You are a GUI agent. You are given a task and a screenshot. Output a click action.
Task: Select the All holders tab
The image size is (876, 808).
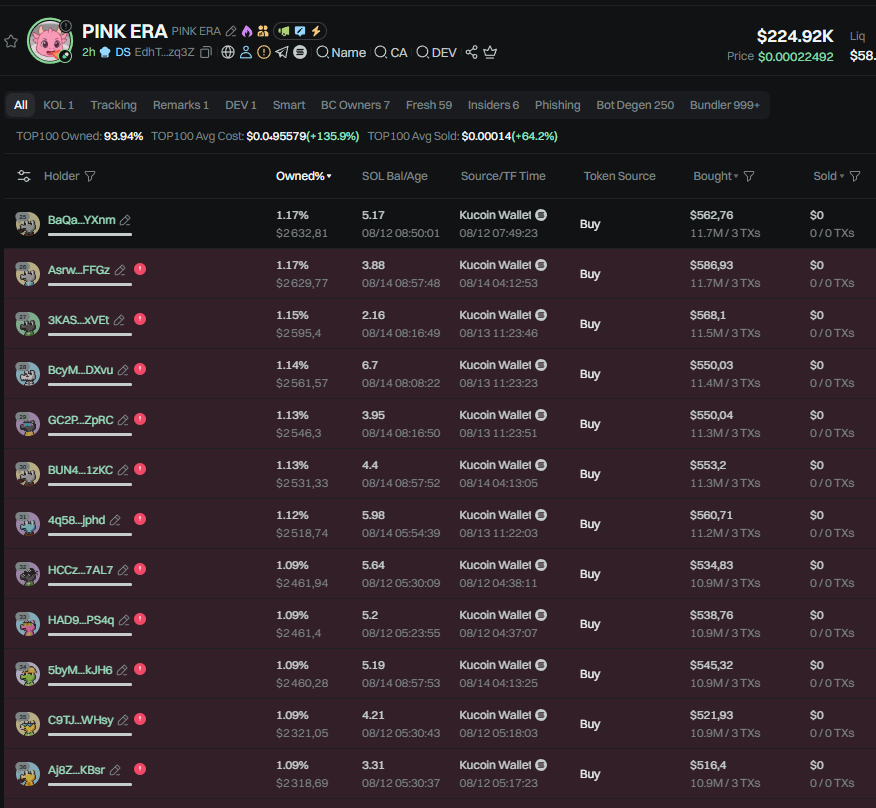(21, 105)
